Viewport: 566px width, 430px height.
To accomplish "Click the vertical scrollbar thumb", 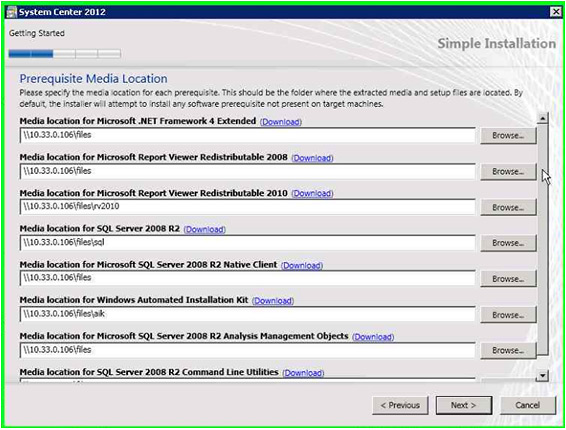I will pos(542,240).
